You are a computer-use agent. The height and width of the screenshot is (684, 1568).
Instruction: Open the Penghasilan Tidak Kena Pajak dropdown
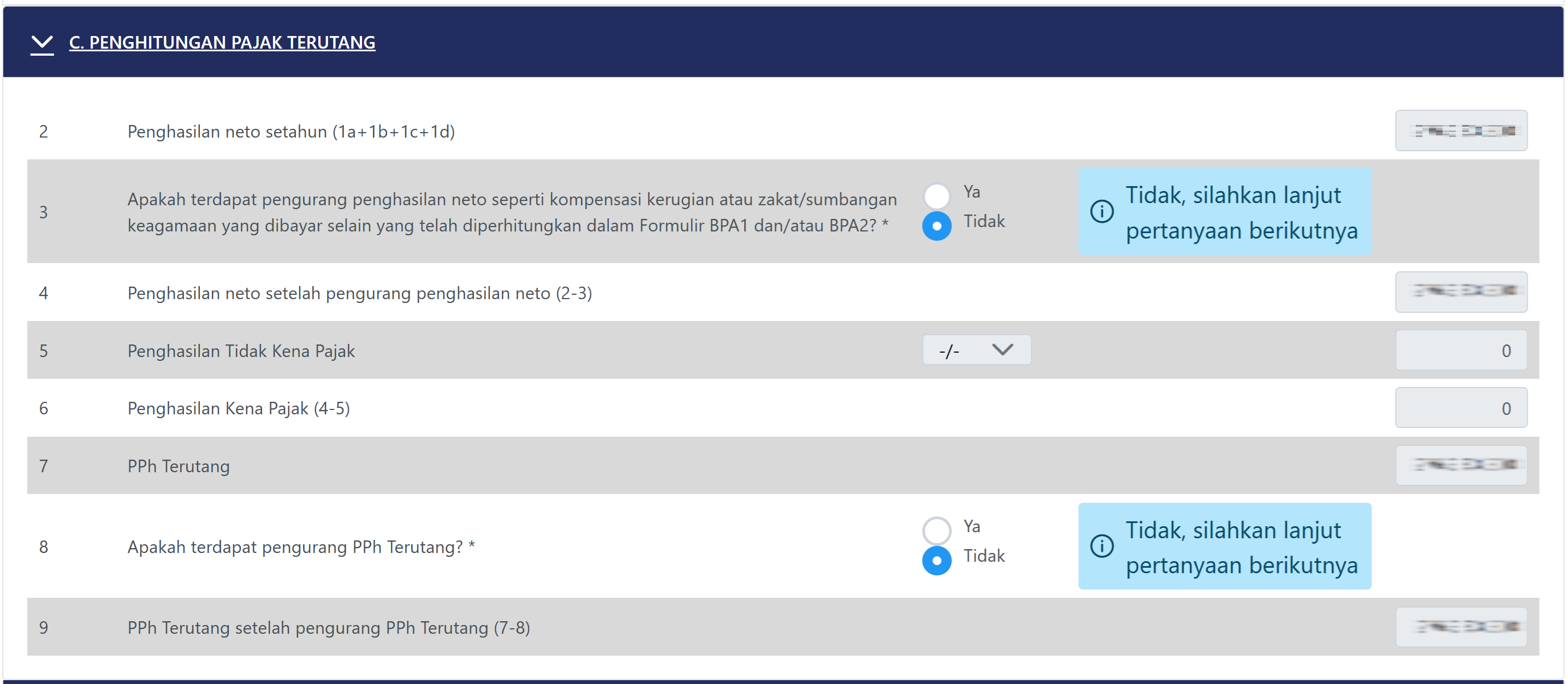[976, 350]
